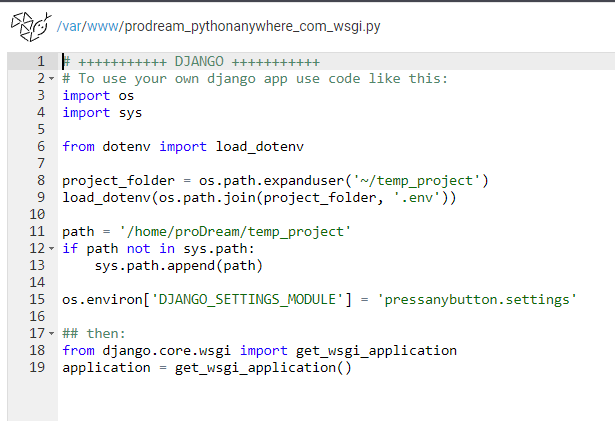Click the '~/temp_project' string on line 8
This screenshot has width=615, height=421.
click(417, 180)
